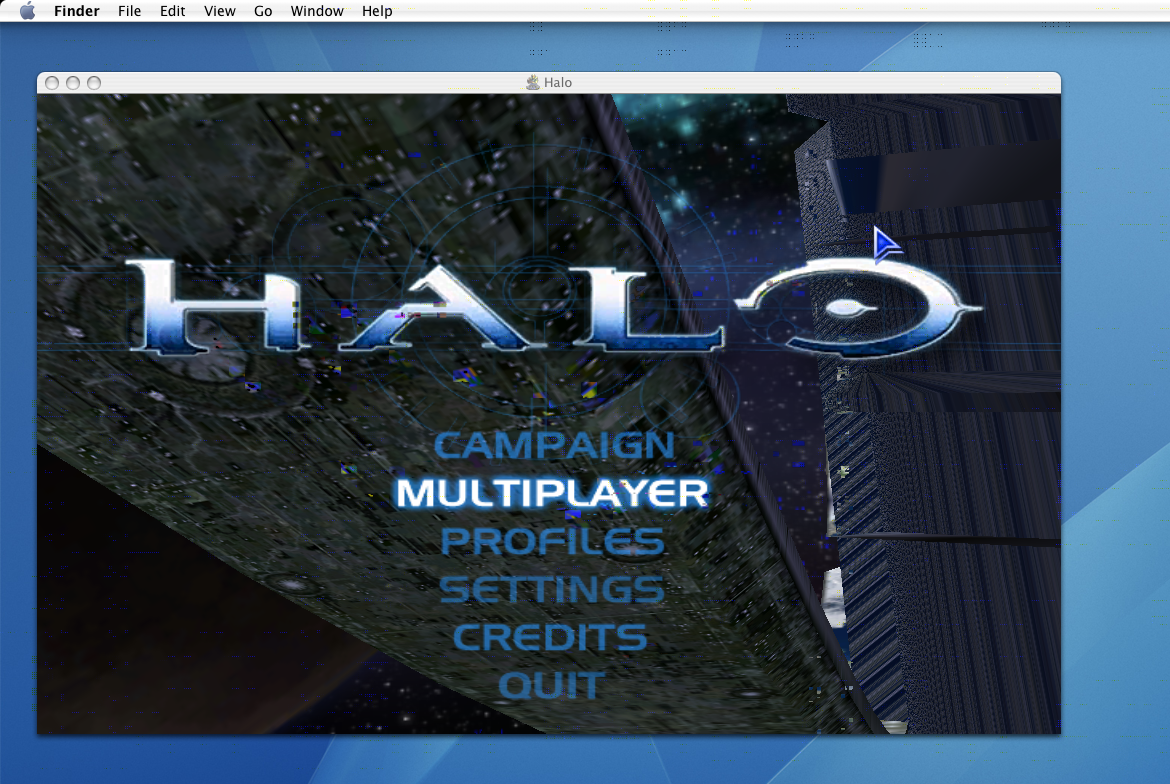This screenshot has height=784, width=1170.
Task: Zoom the Halo window
Action: coord(94,83)
